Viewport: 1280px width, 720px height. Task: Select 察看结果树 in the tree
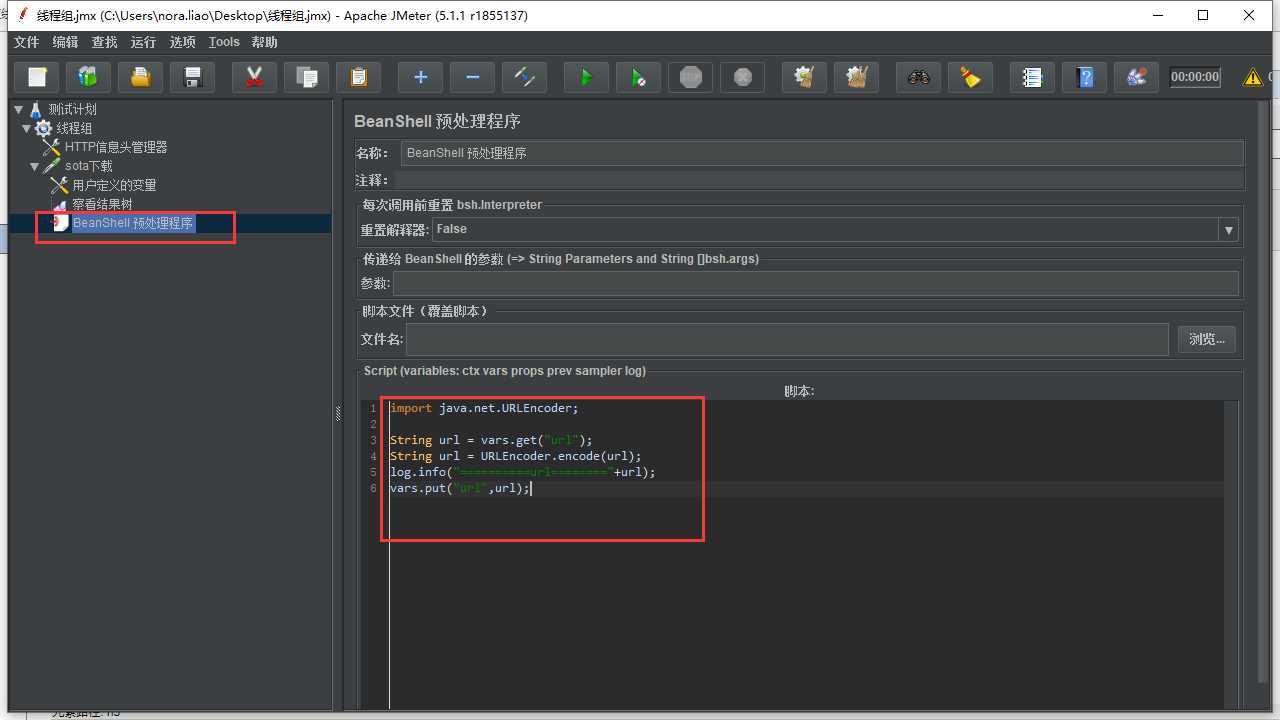pyautogui.click(x=102, y=204)
